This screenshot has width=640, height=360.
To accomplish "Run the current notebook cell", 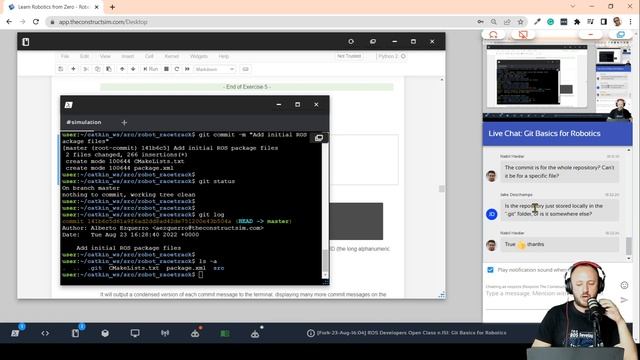I will 151,69.
